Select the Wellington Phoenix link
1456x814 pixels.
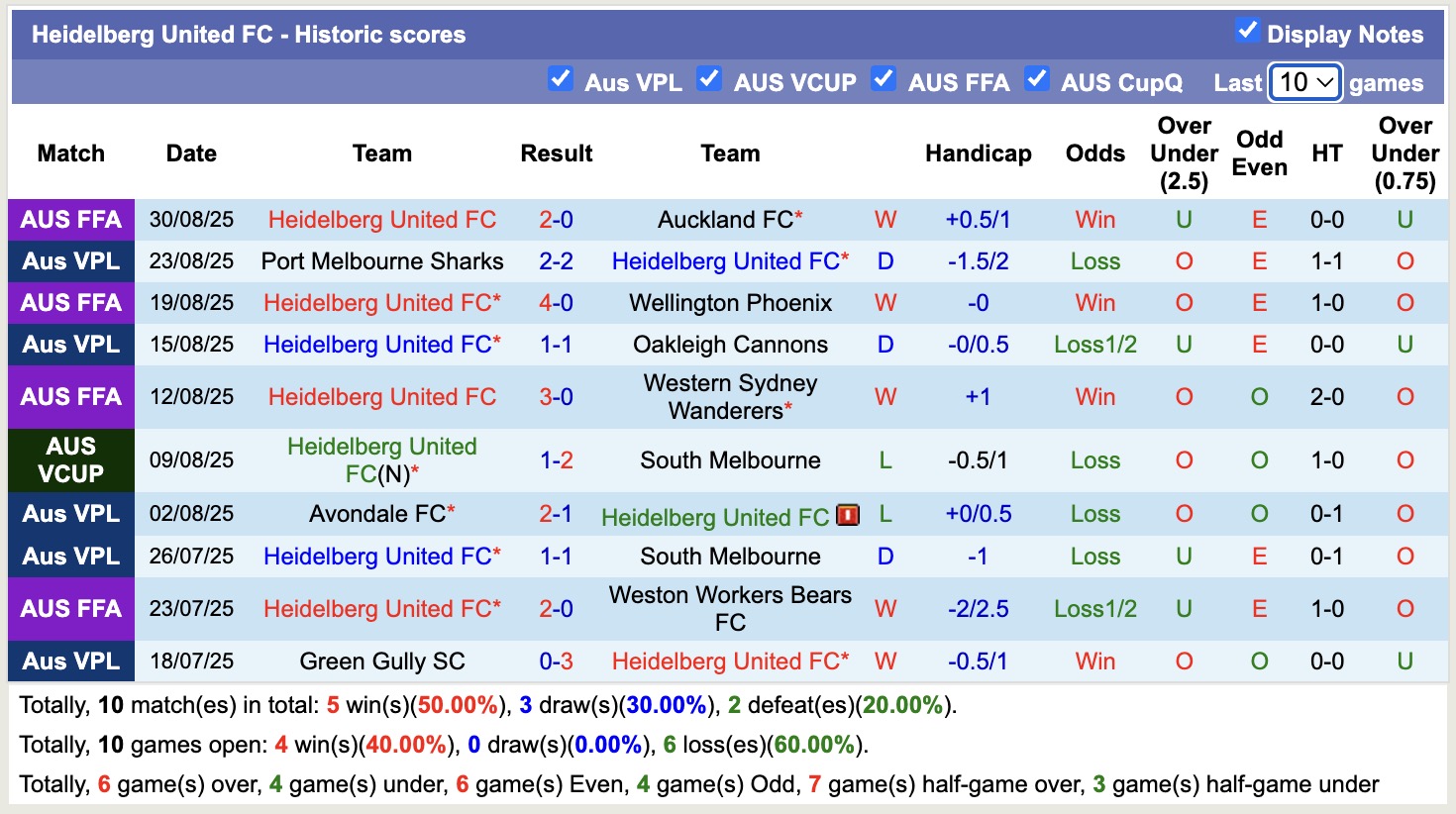tap(730, 303)
